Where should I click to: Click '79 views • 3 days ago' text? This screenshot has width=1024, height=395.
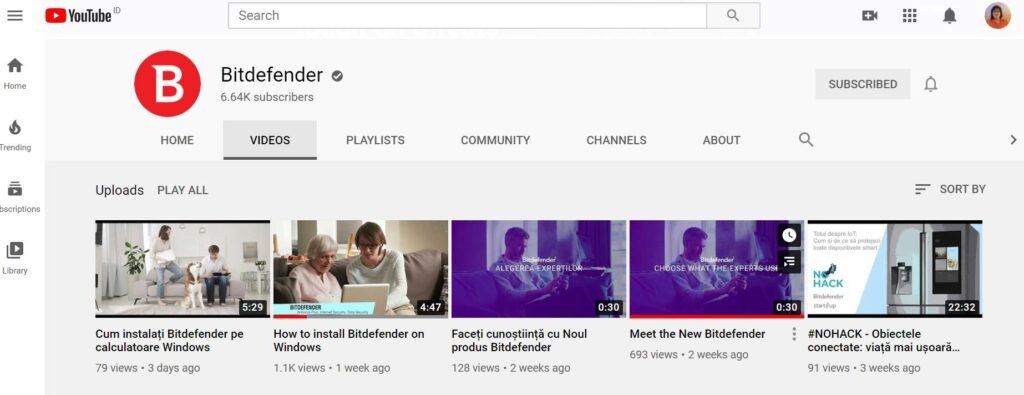(148, 368)
